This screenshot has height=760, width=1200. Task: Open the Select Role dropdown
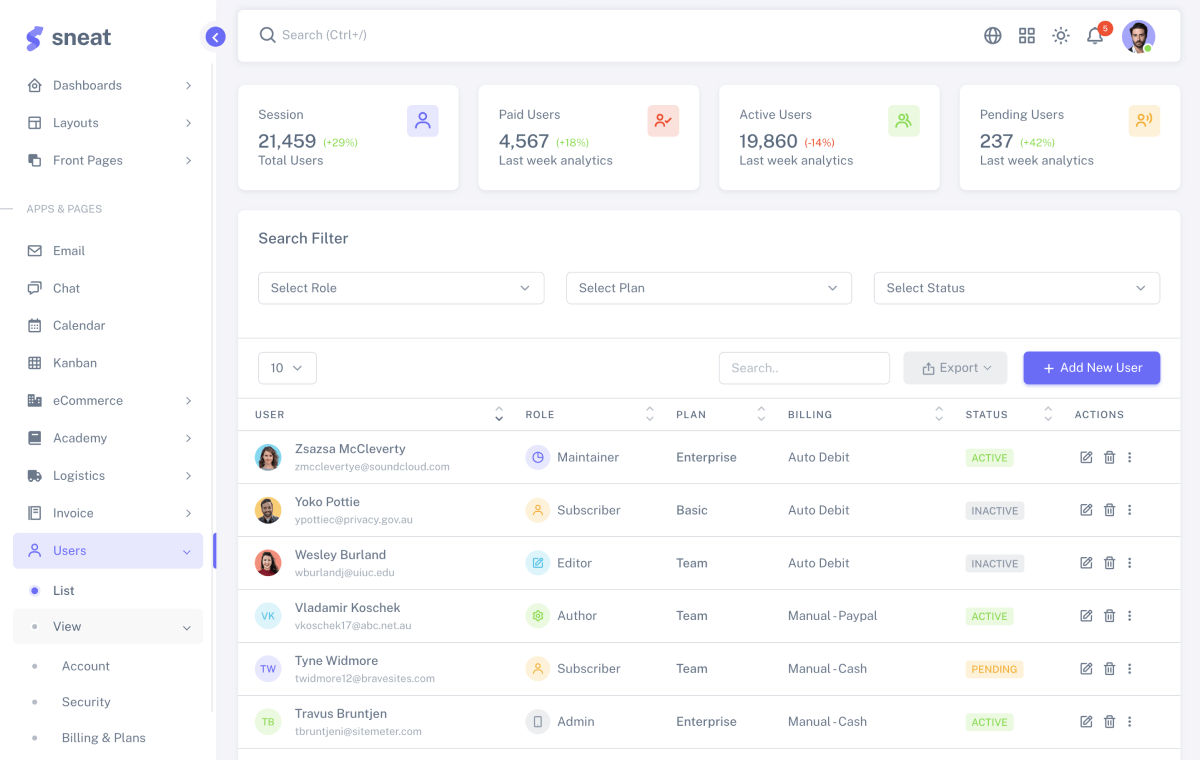(401, 288)
